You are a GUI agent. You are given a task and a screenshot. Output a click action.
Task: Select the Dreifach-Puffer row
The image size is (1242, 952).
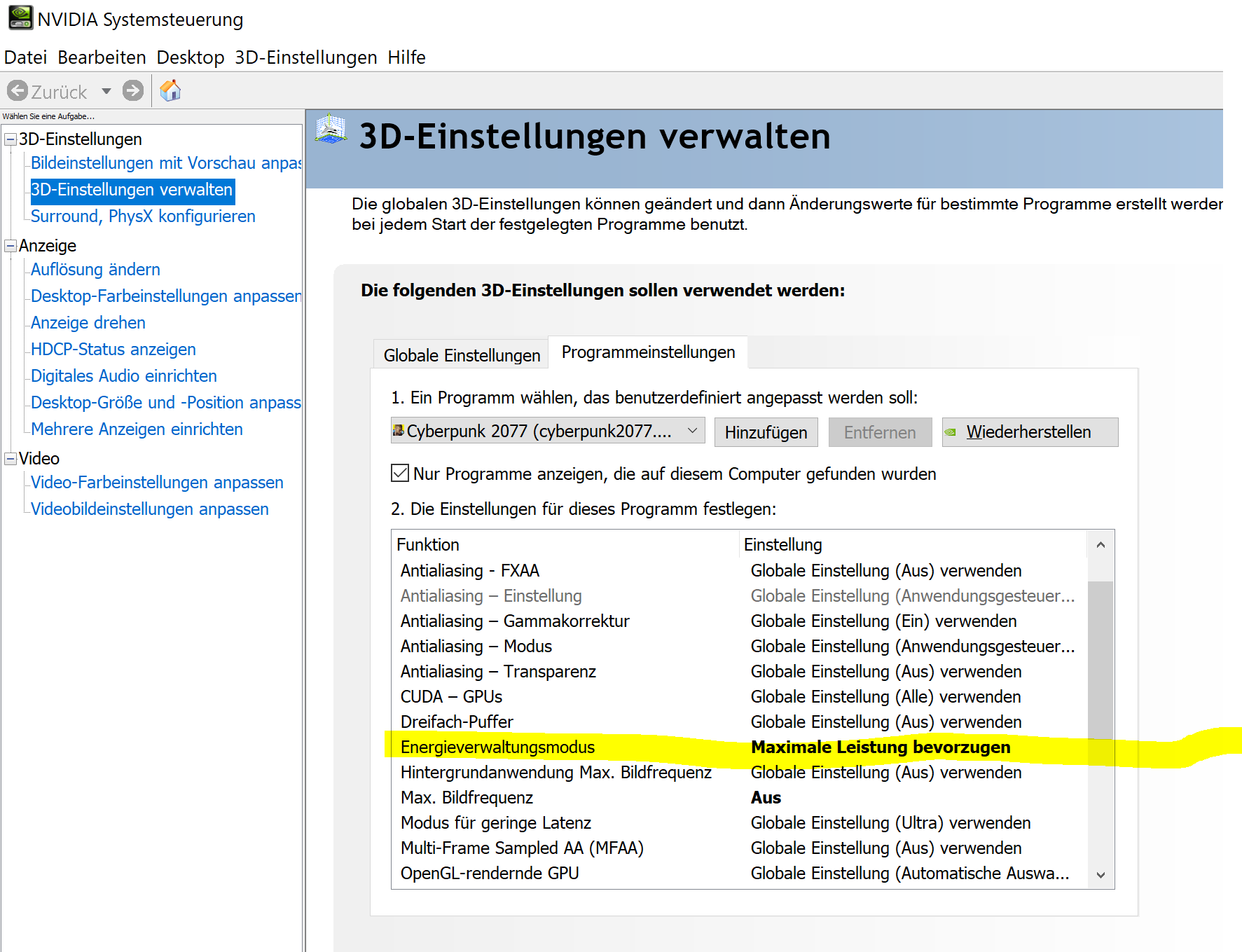[x=739, y=722]
